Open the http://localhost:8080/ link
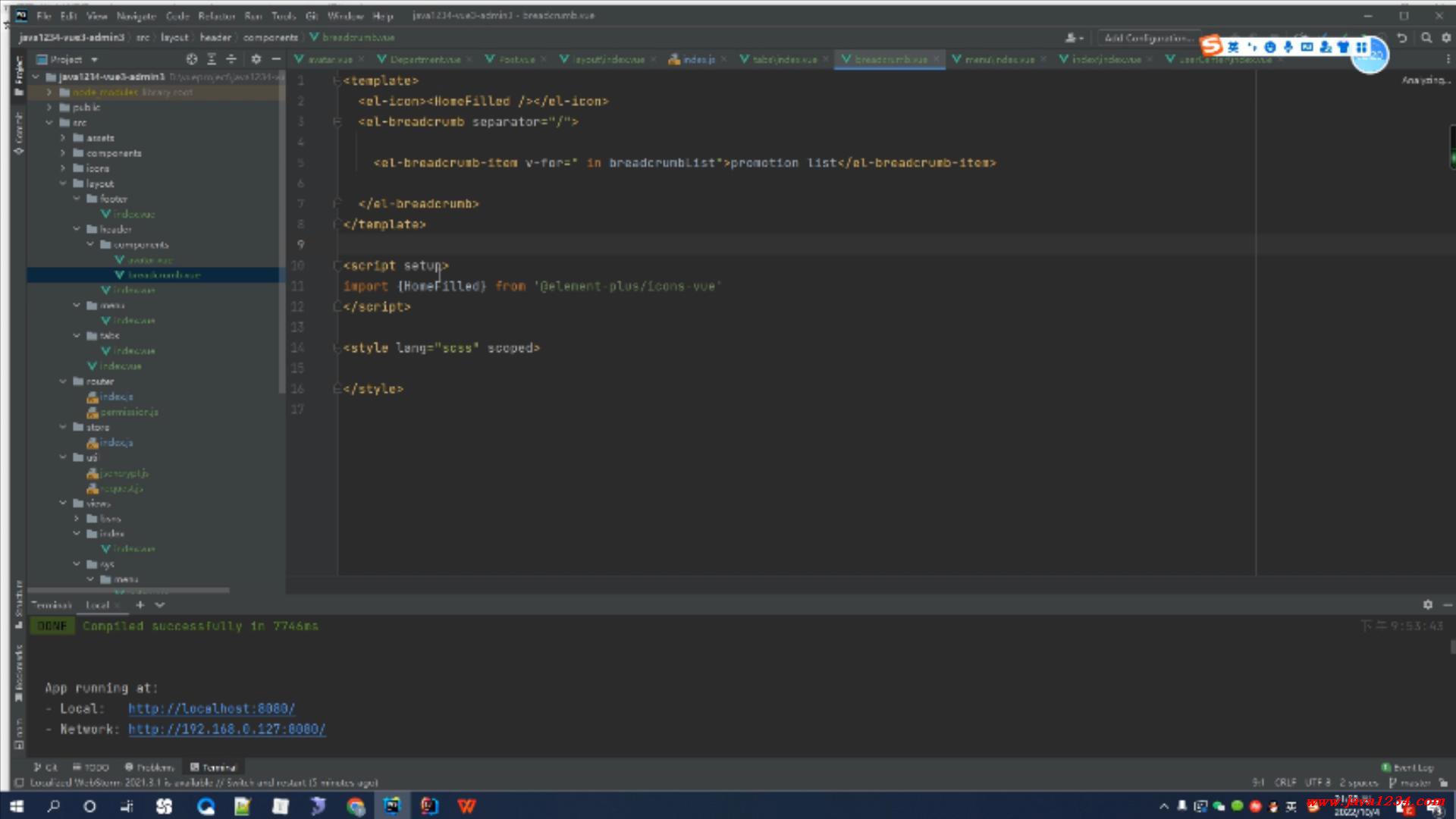The image size is (1456, 819). [212, 708]
